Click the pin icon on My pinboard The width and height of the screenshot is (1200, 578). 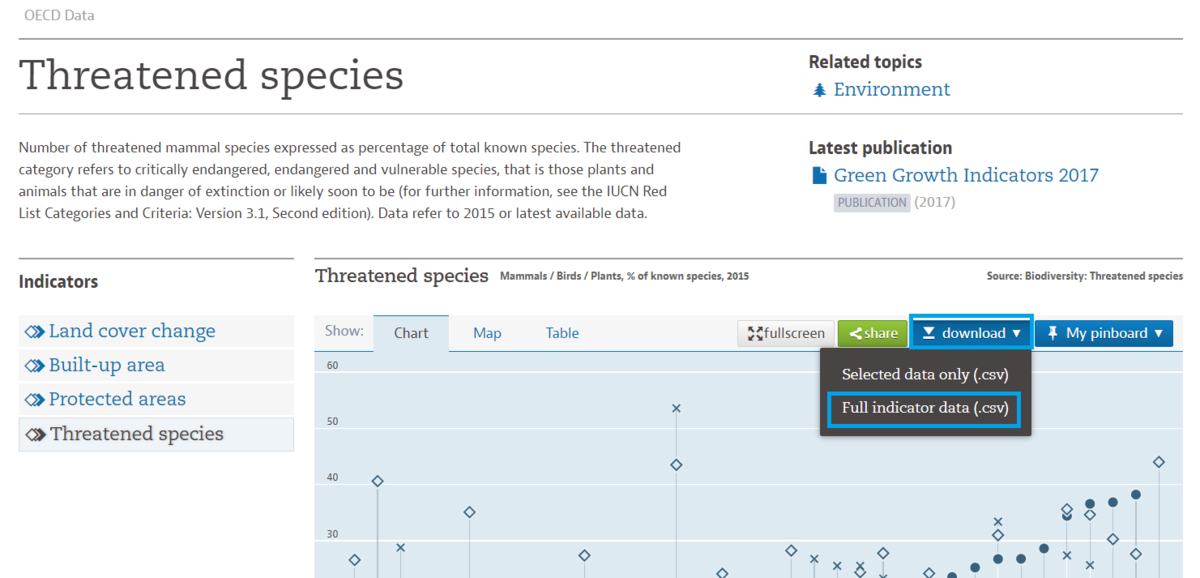point(1053,333)
